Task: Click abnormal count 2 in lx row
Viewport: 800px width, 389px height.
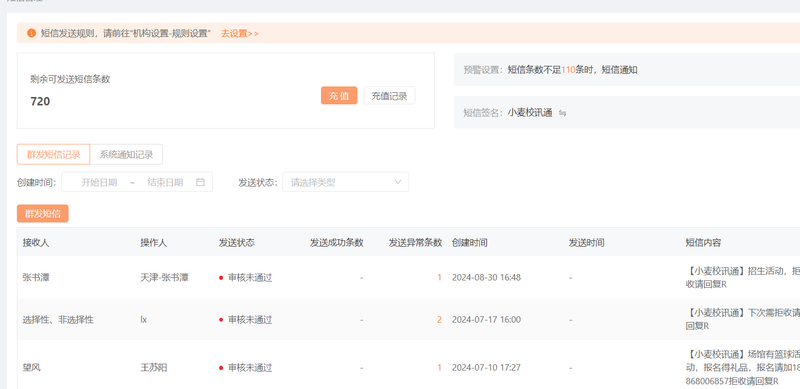Action: (439, 320)
